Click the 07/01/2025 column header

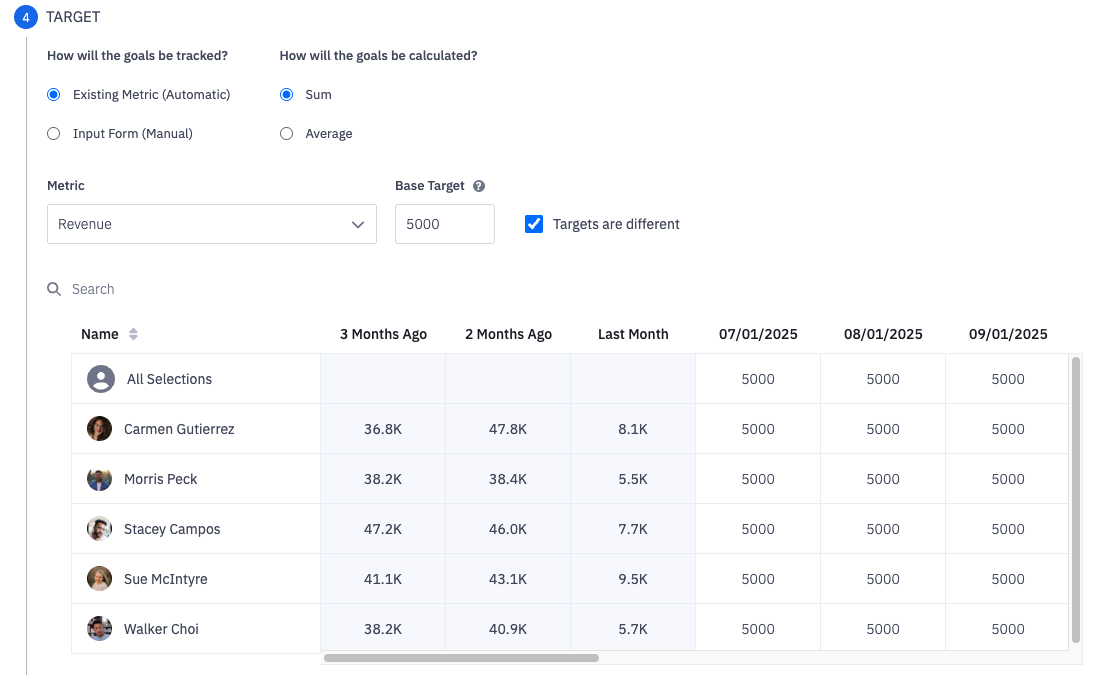pyautogui.click(x=758, y=334)
